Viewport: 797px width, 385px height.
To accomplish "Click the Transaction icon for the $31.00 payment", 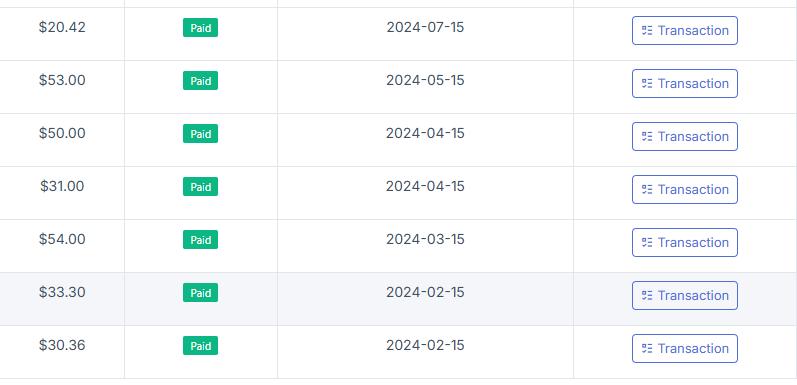I will pos(647,189).
